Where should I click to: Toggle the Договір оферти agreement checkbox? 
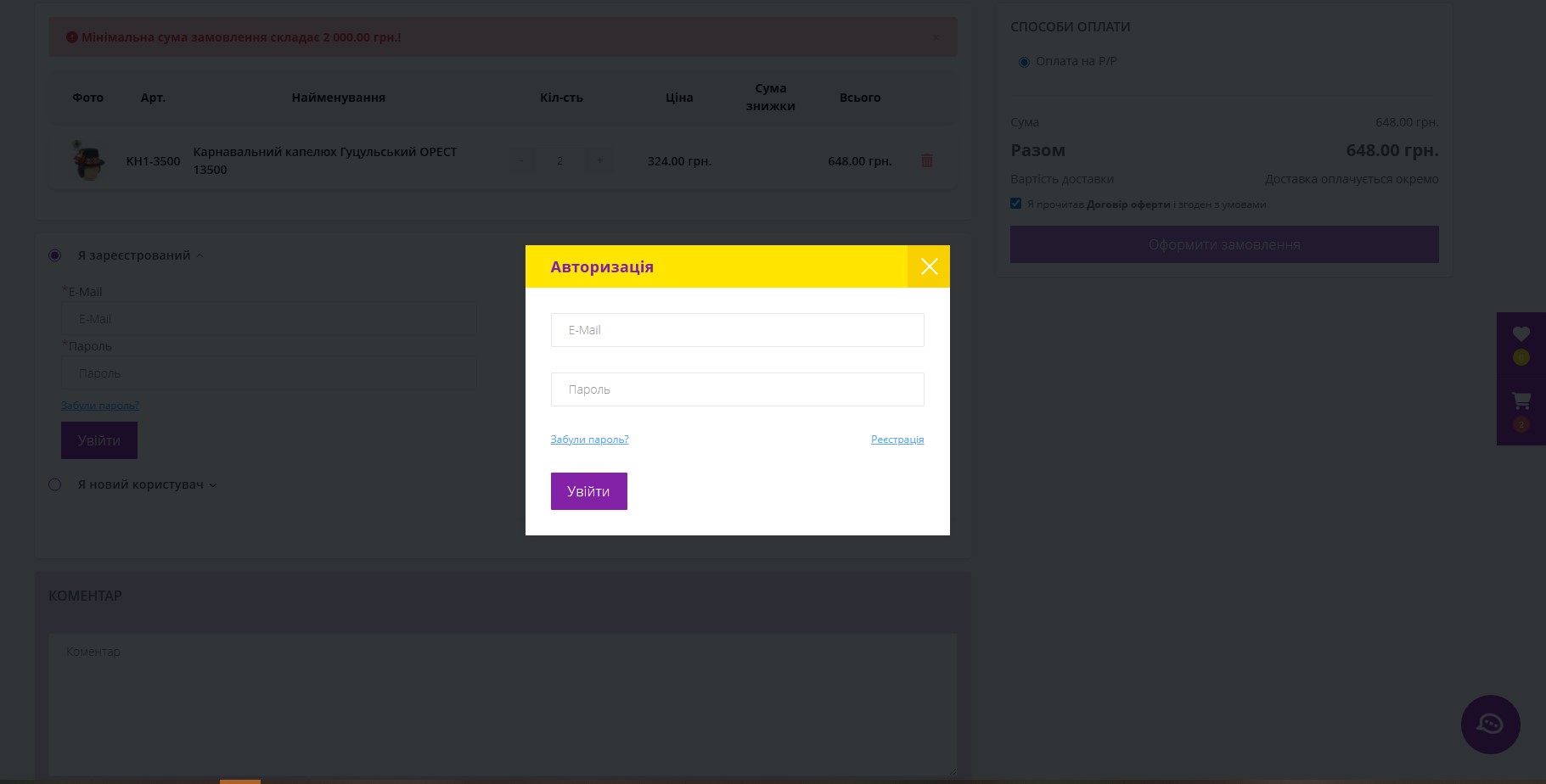tap(1015, 204)
